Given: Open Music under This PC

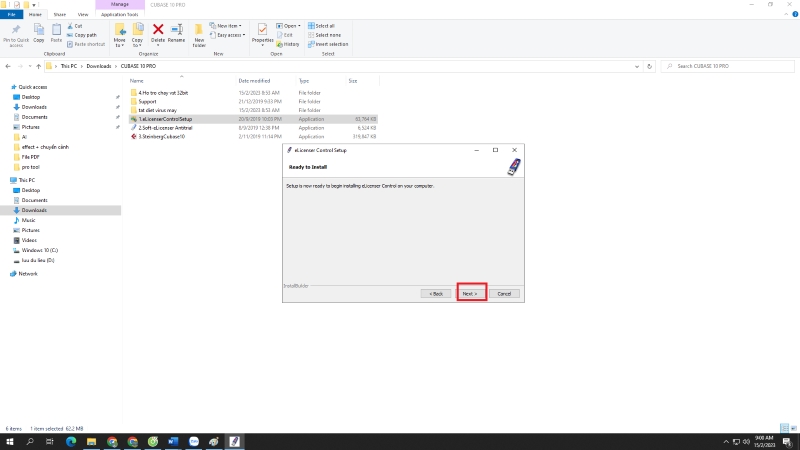Looking at the screenshot, I should [28, 220].
